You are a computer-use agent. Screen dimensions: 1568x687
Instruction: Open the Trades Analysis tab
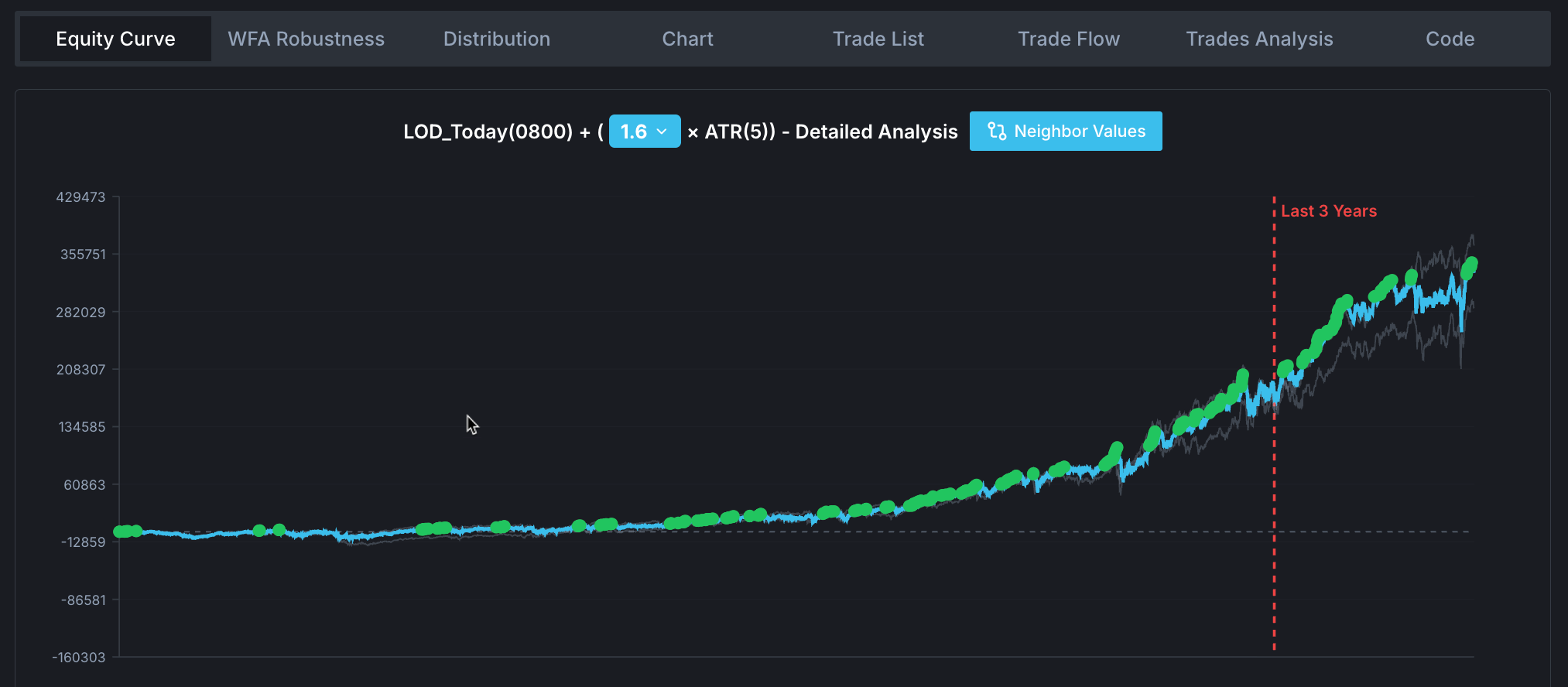tap(1259, 39)
